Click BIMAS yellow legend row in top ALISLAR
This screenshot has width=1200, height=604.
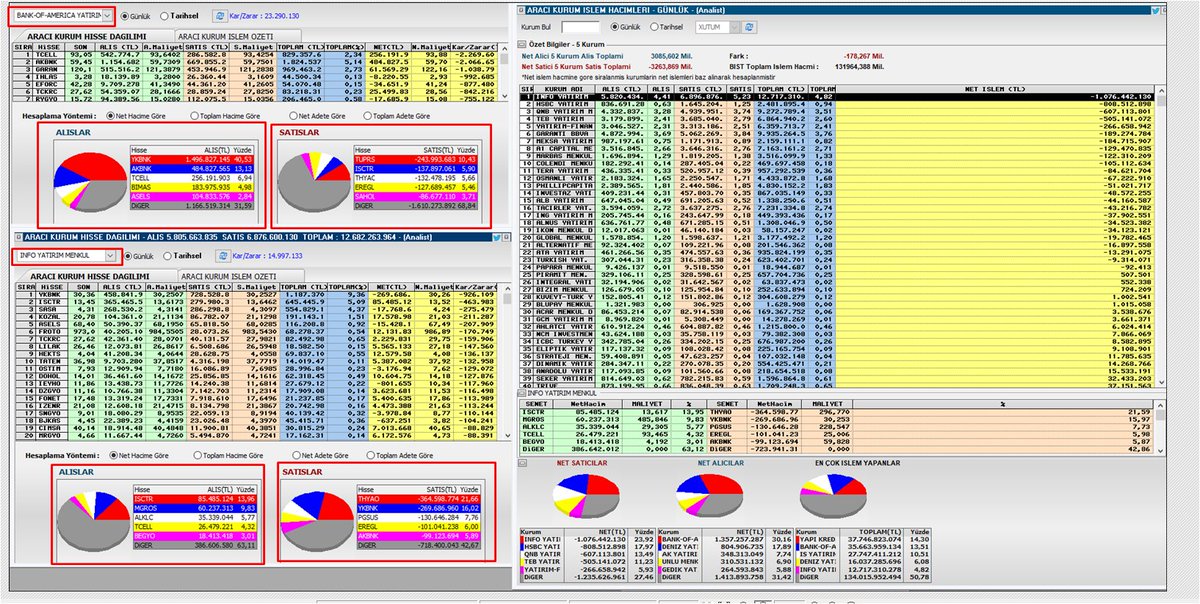pos(191,186)
